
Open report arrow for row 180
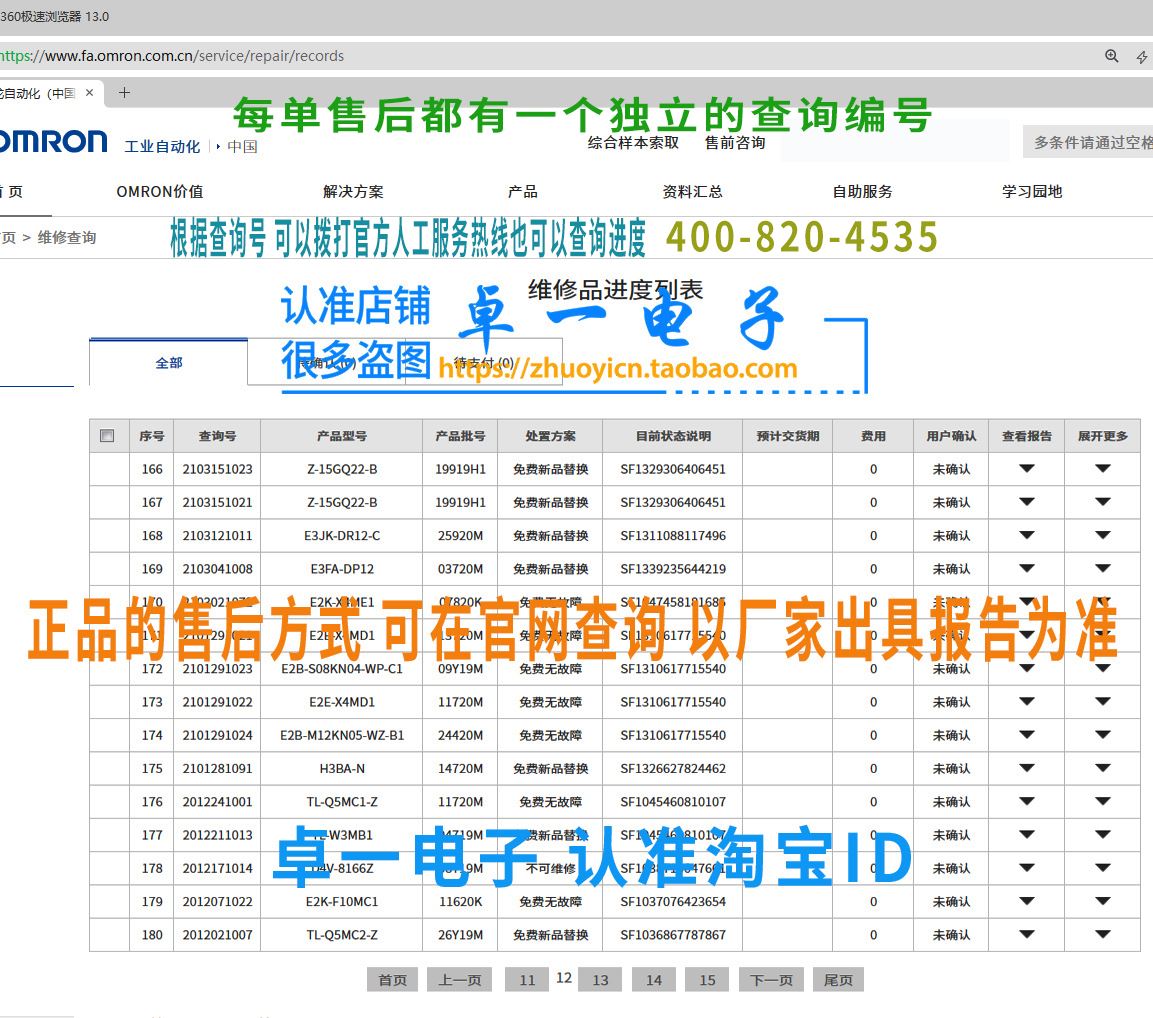[1027, 935]
